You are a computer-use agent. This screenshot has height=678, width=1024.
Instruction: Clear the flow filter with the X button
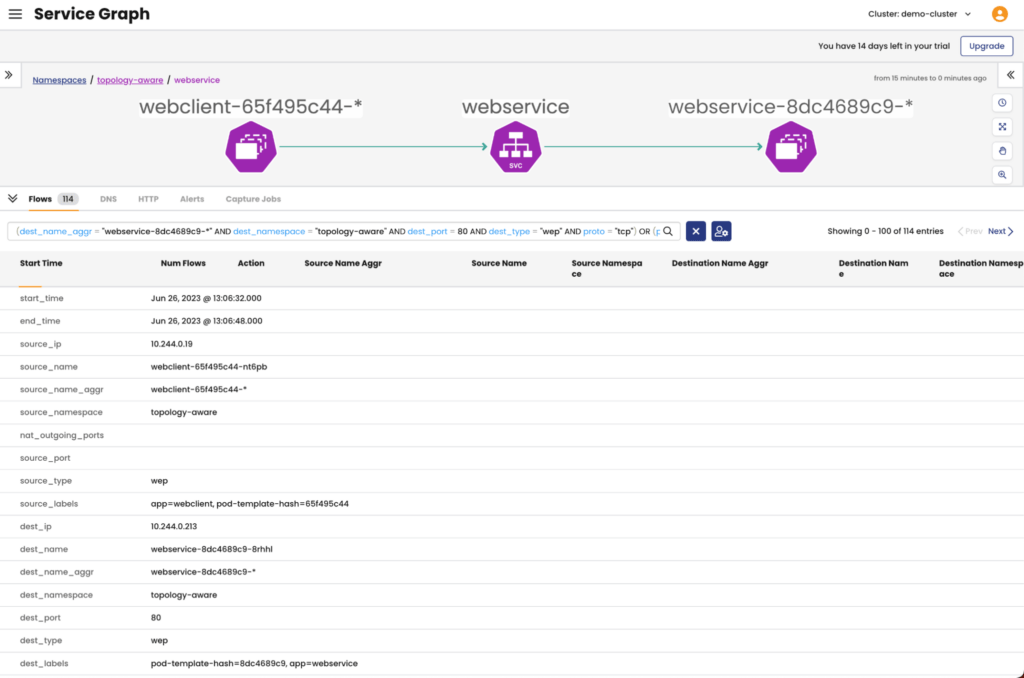[x=696, y=231]
